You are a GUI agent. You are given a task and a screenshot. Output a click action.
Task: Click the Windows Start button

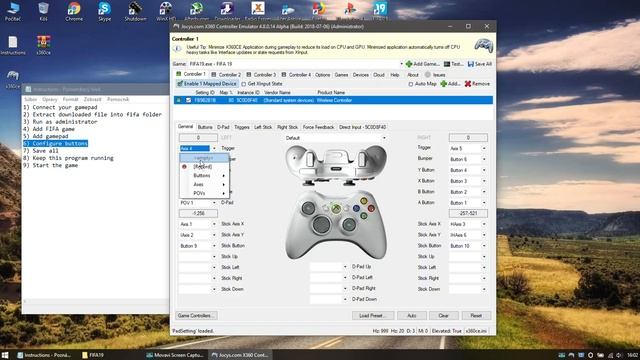[5, 355]
